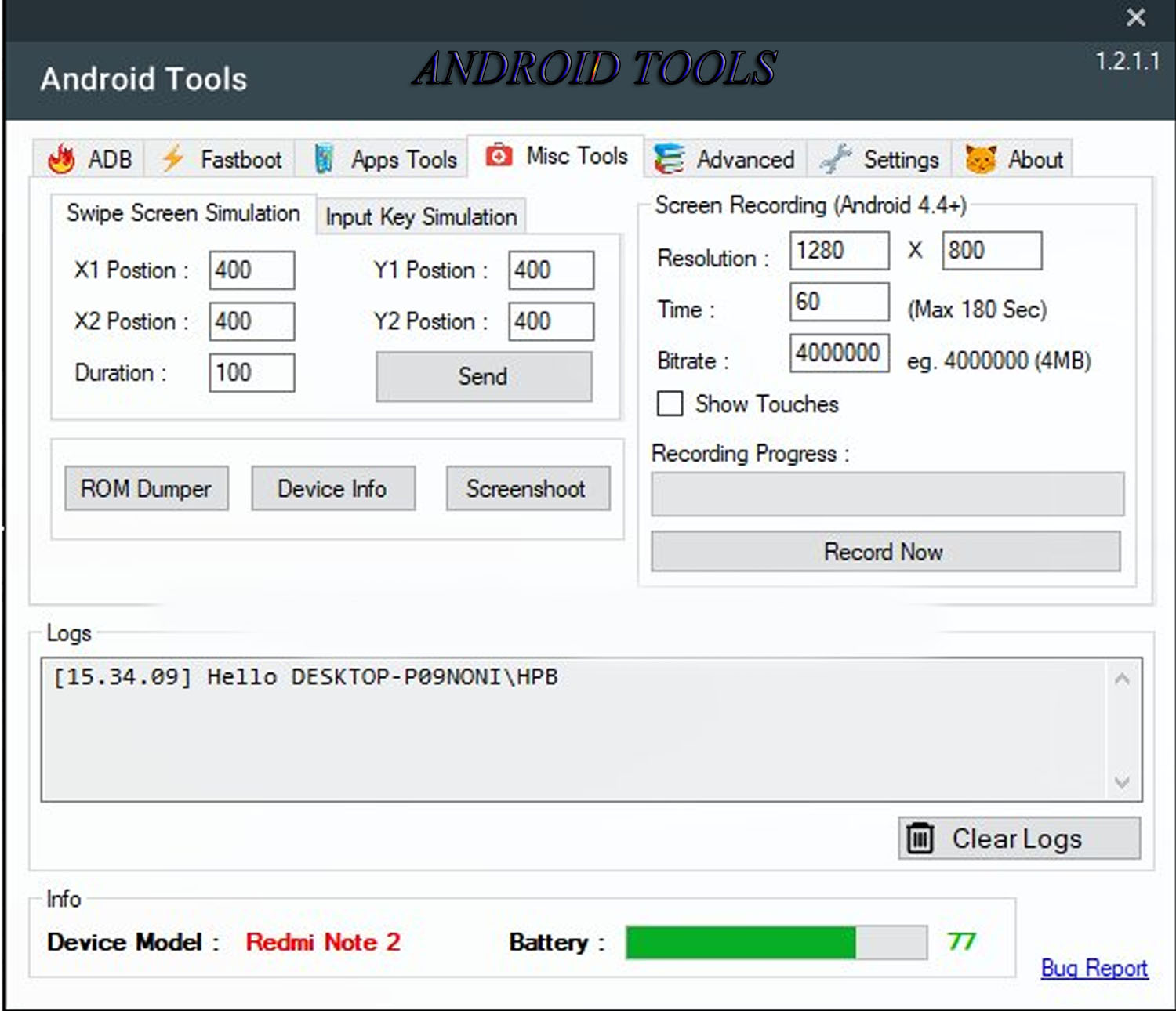Take a screenshot with Screenshoot button
This screenshot has height=1011, width=1176.
click(x=527, y=488)
